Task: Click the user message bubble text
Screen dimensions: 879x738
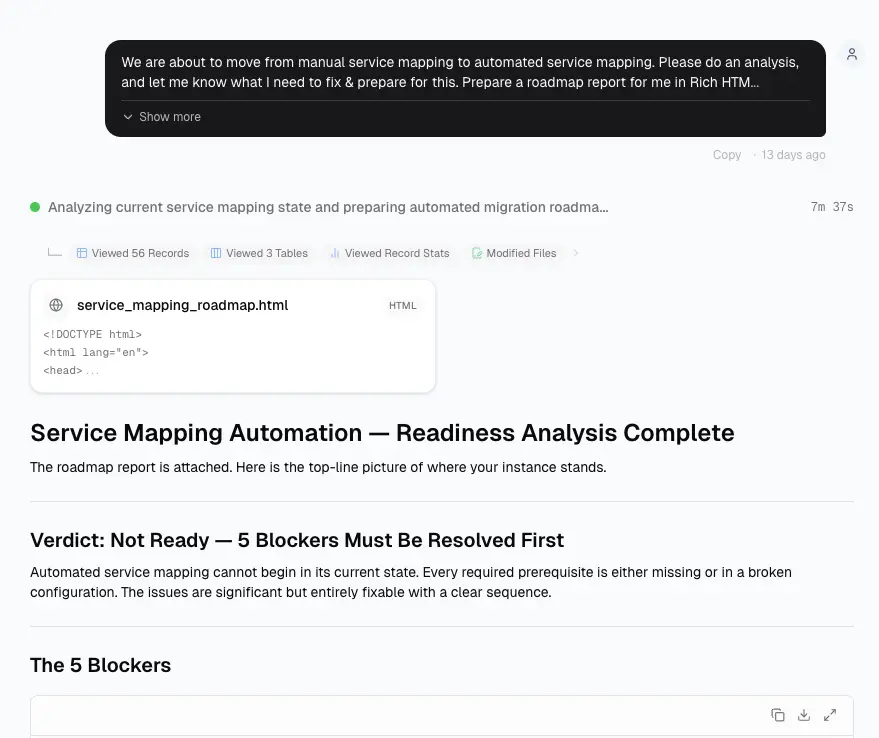Action: pos(460,72)
